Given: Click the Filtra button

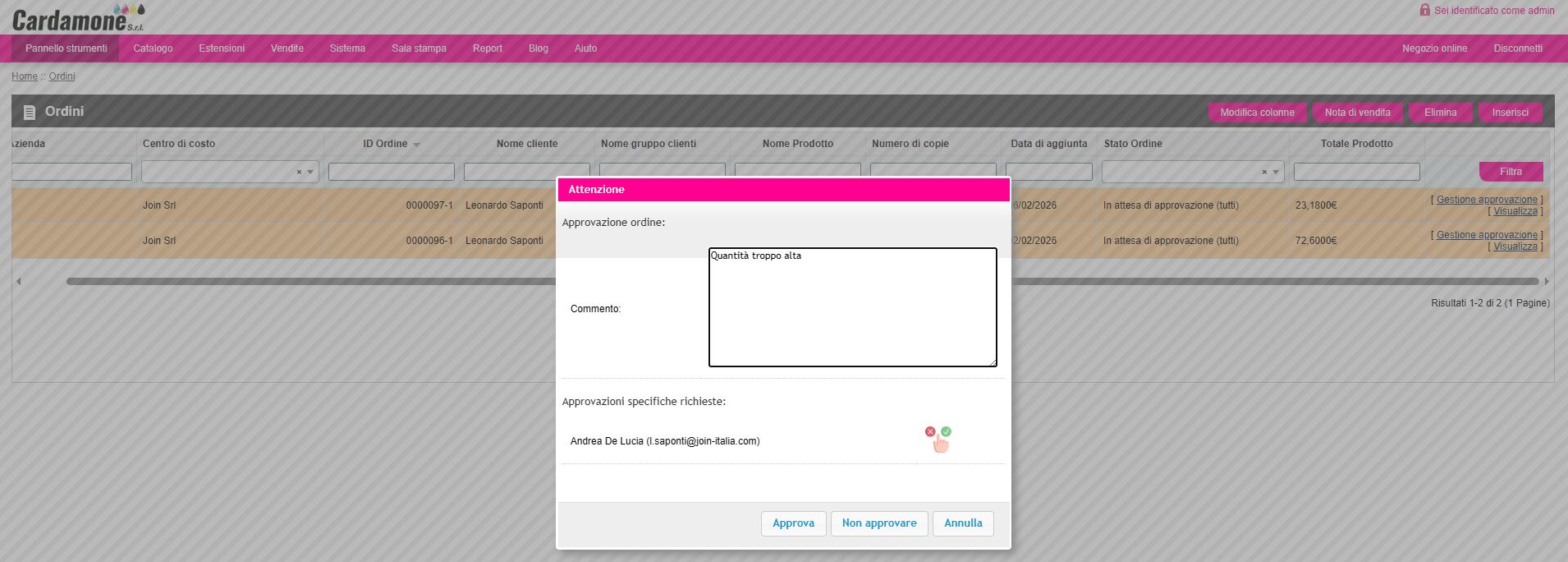Looking at the screenshot, I should click(x=1511, y=172).
